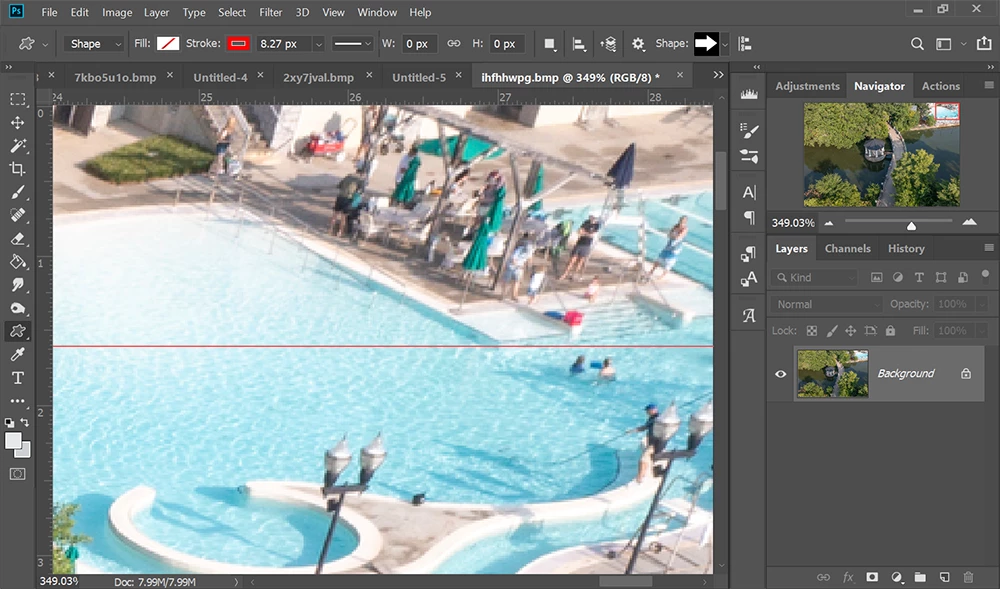
Task: Switch to the Channels tab
Action: click(x=848, y=249)
